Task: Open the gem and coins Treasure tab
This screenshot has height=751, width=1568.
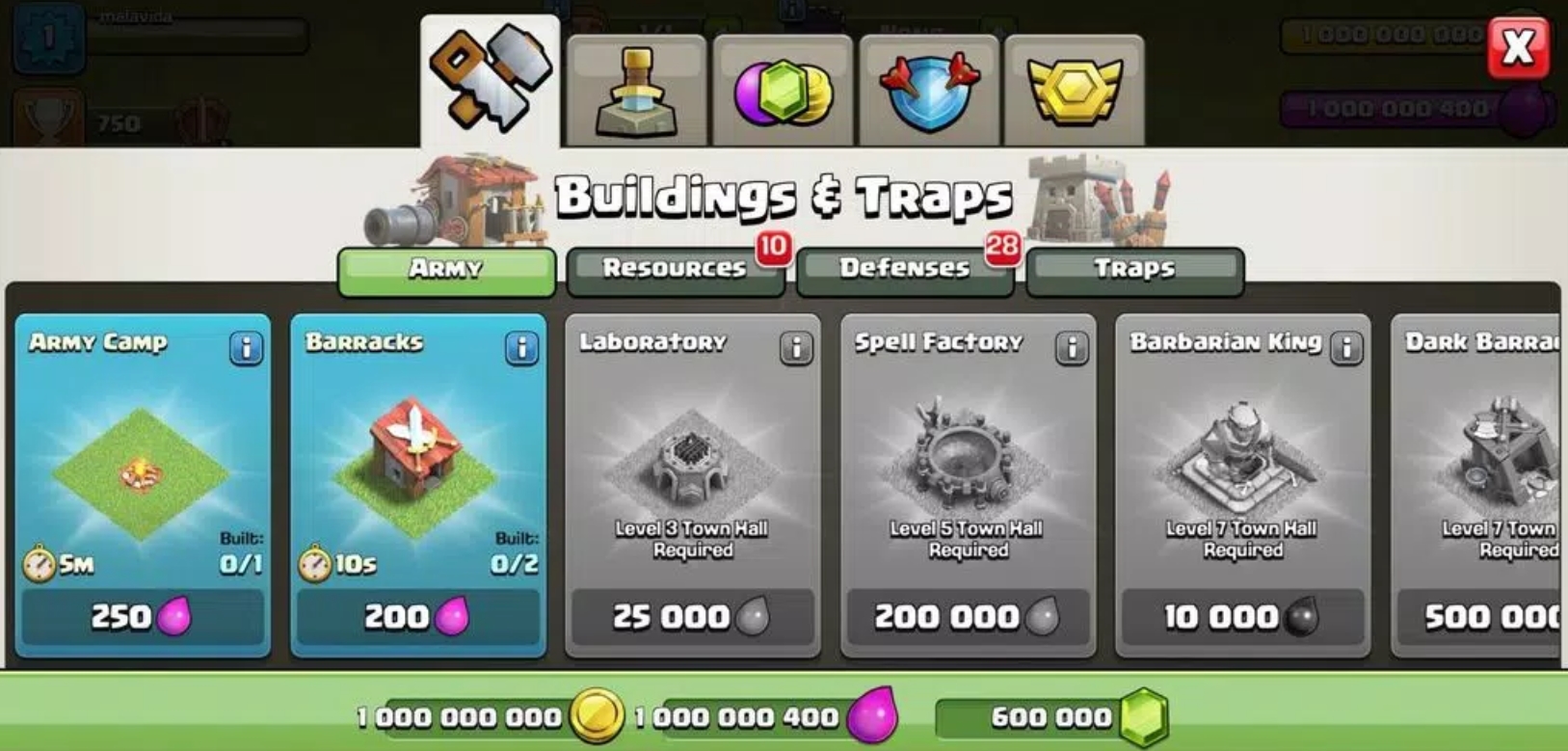Action: 783,92
